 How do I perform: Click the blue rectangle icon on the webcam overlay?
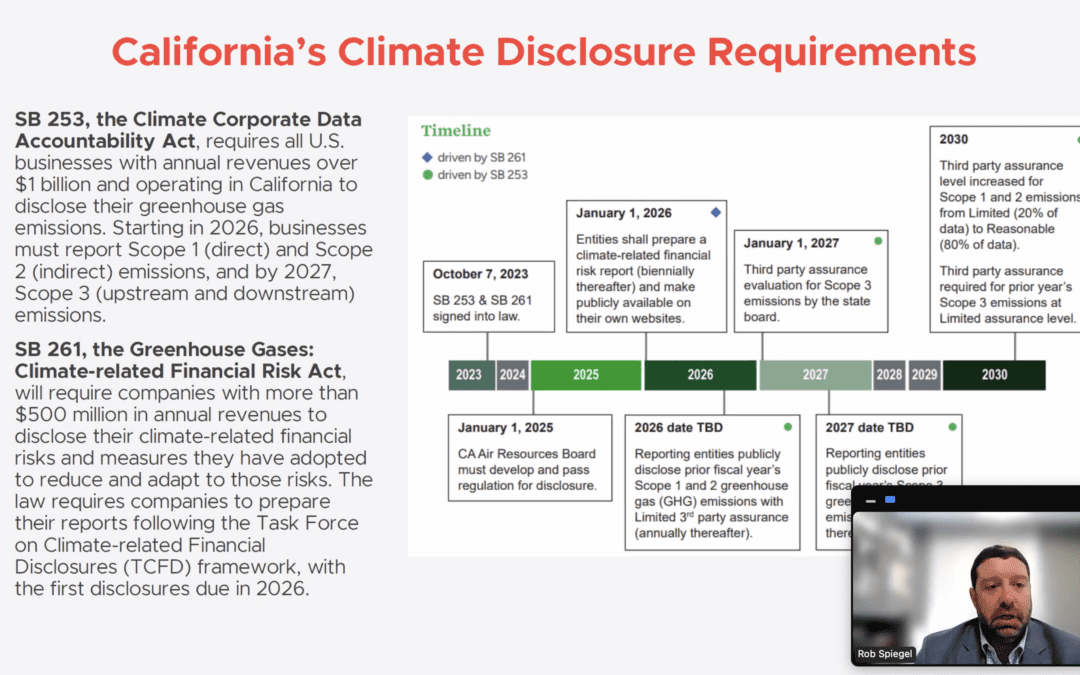pos(890,499)
